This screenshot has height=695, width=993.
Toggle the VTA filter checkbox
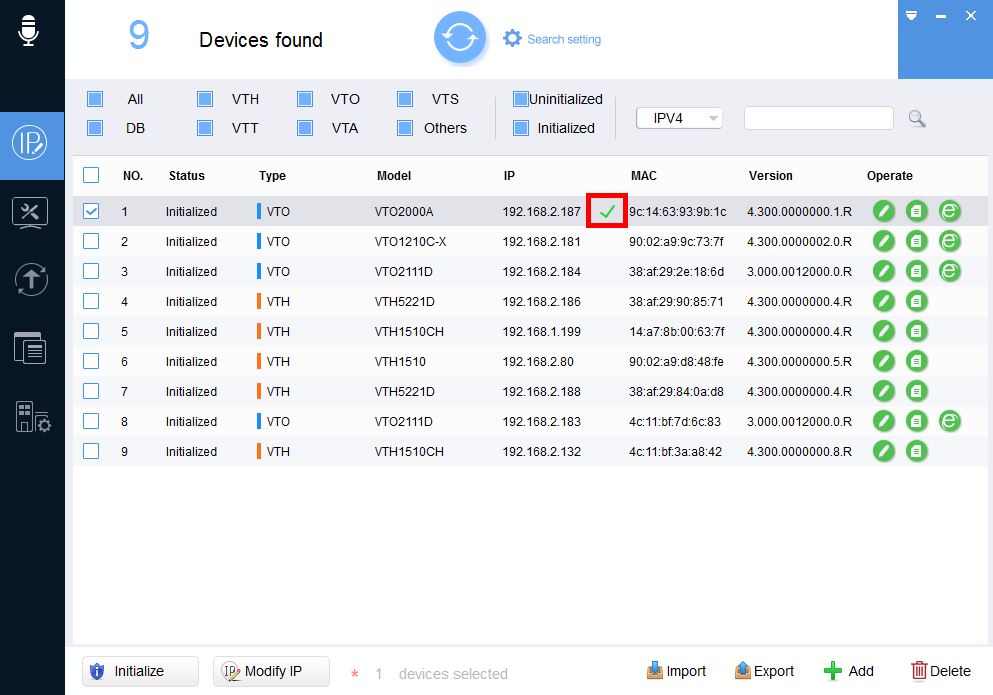[305, 128]
